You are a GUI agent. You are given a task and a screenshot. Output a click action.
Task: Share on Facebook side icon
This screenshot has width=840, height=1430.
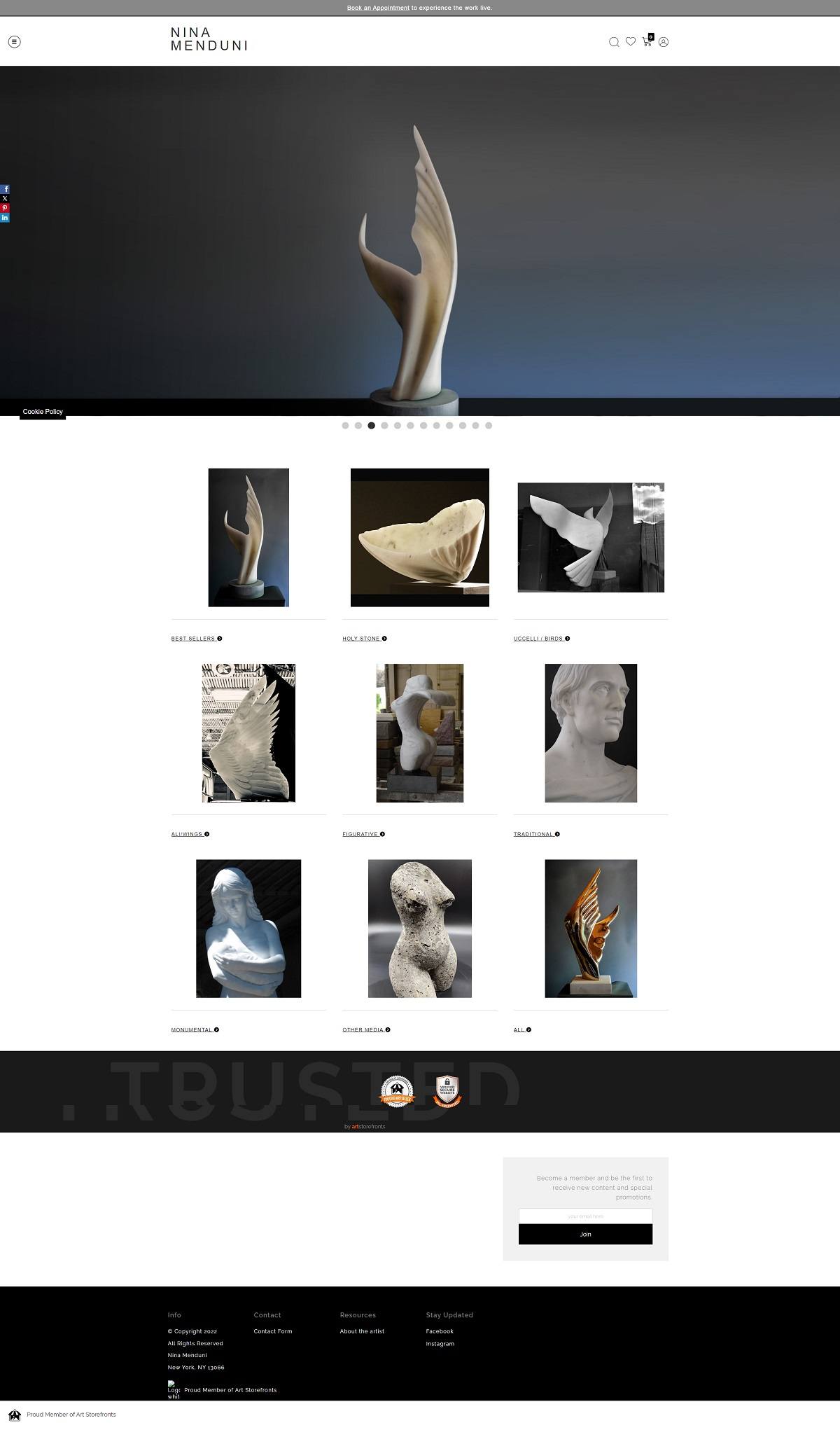click(x=5, y=189)
